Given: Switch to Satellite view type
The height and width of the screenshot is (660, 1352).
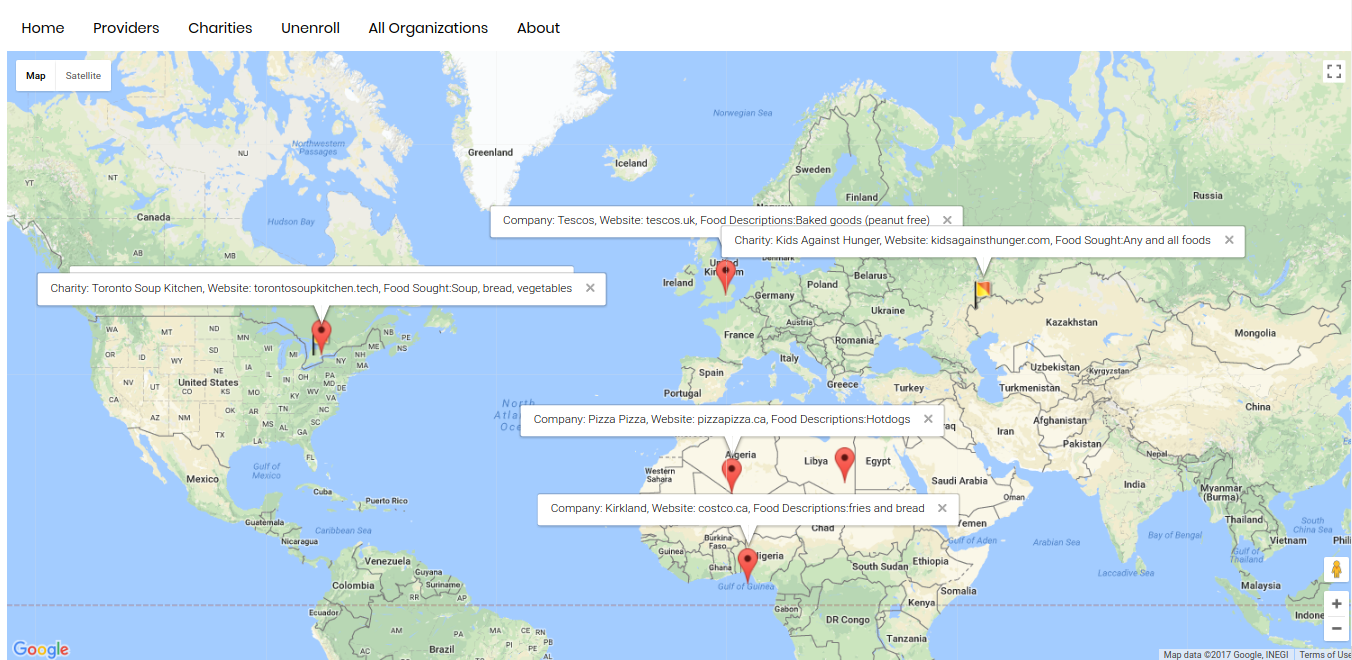Looking at the screenshot, I should click(83, 76).
